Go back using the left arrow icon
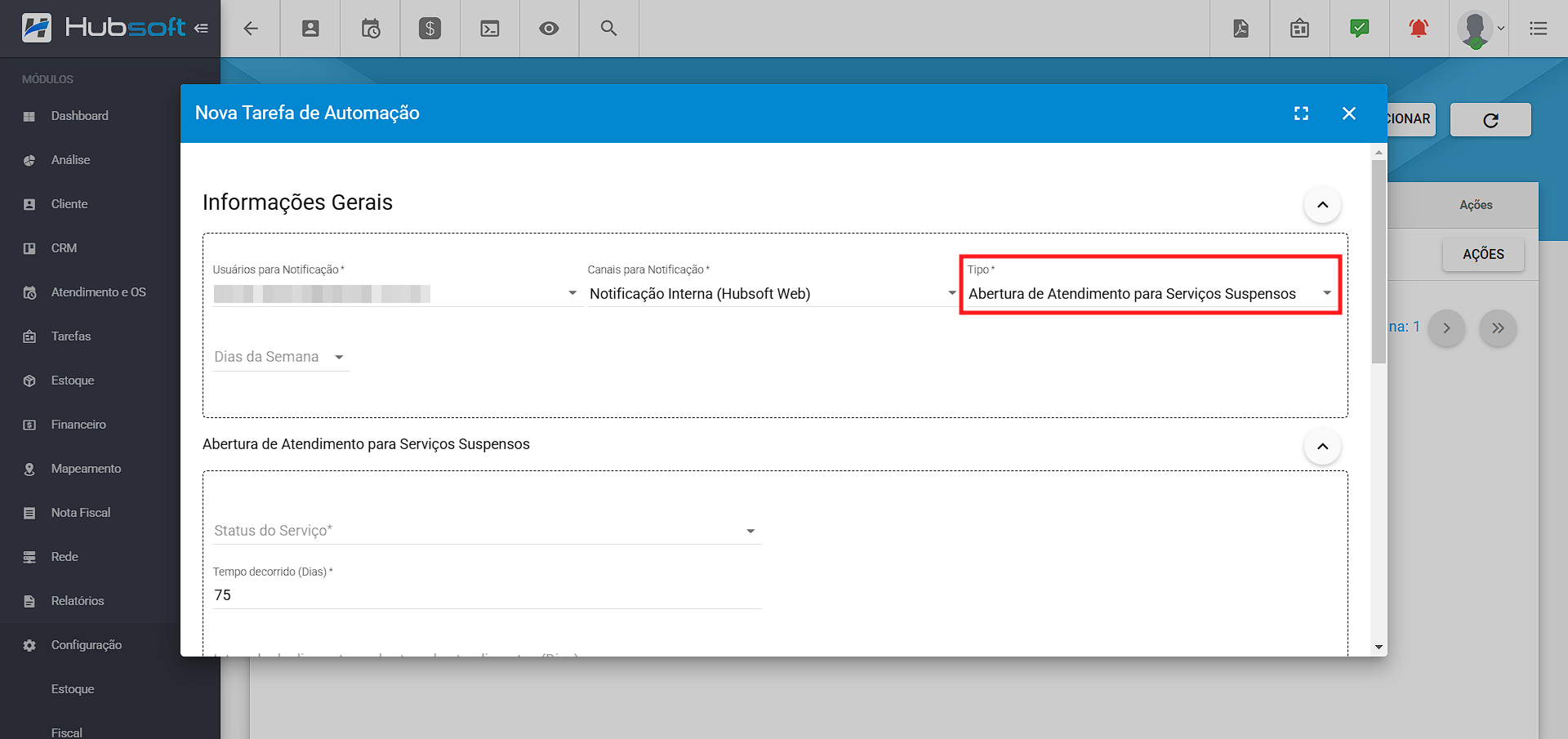The image size is (1568, 739). (251, 29)
